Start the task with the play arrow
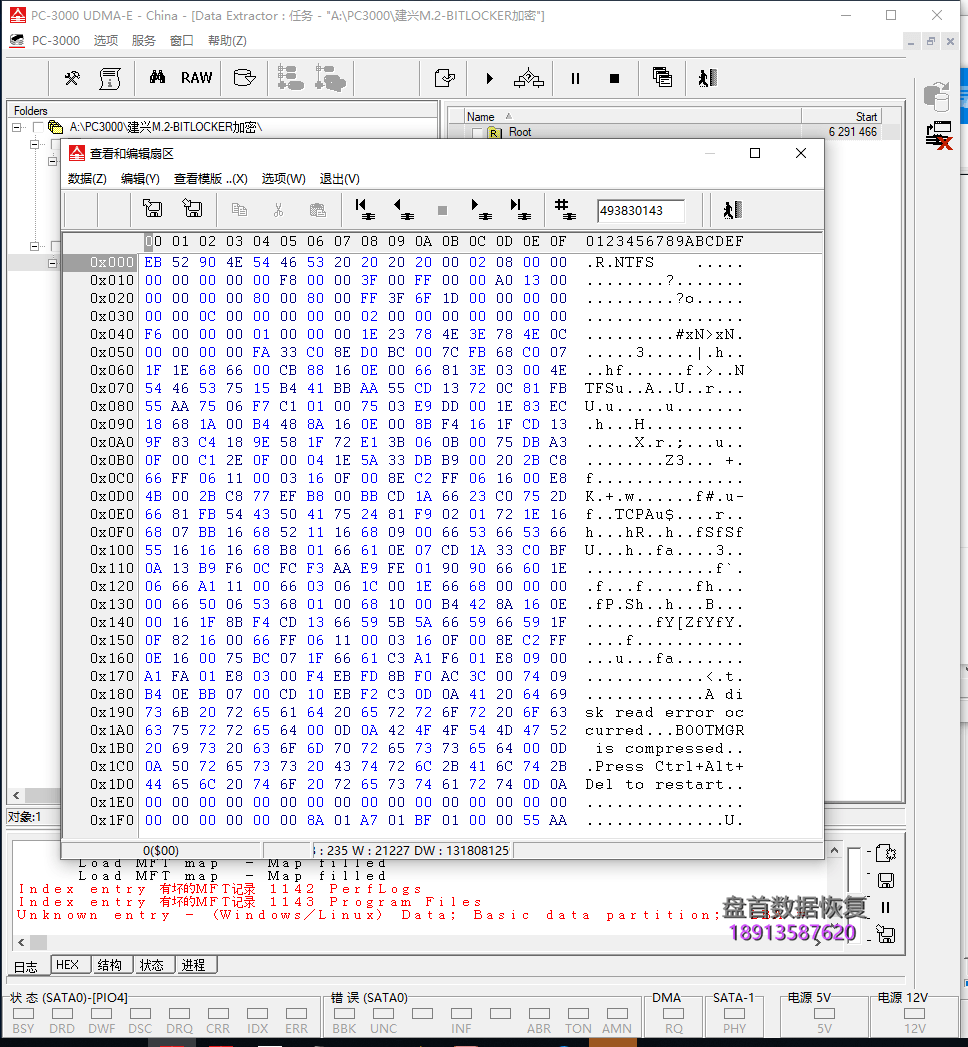This screenshot has height=1047, width=968. coord(489,79)
